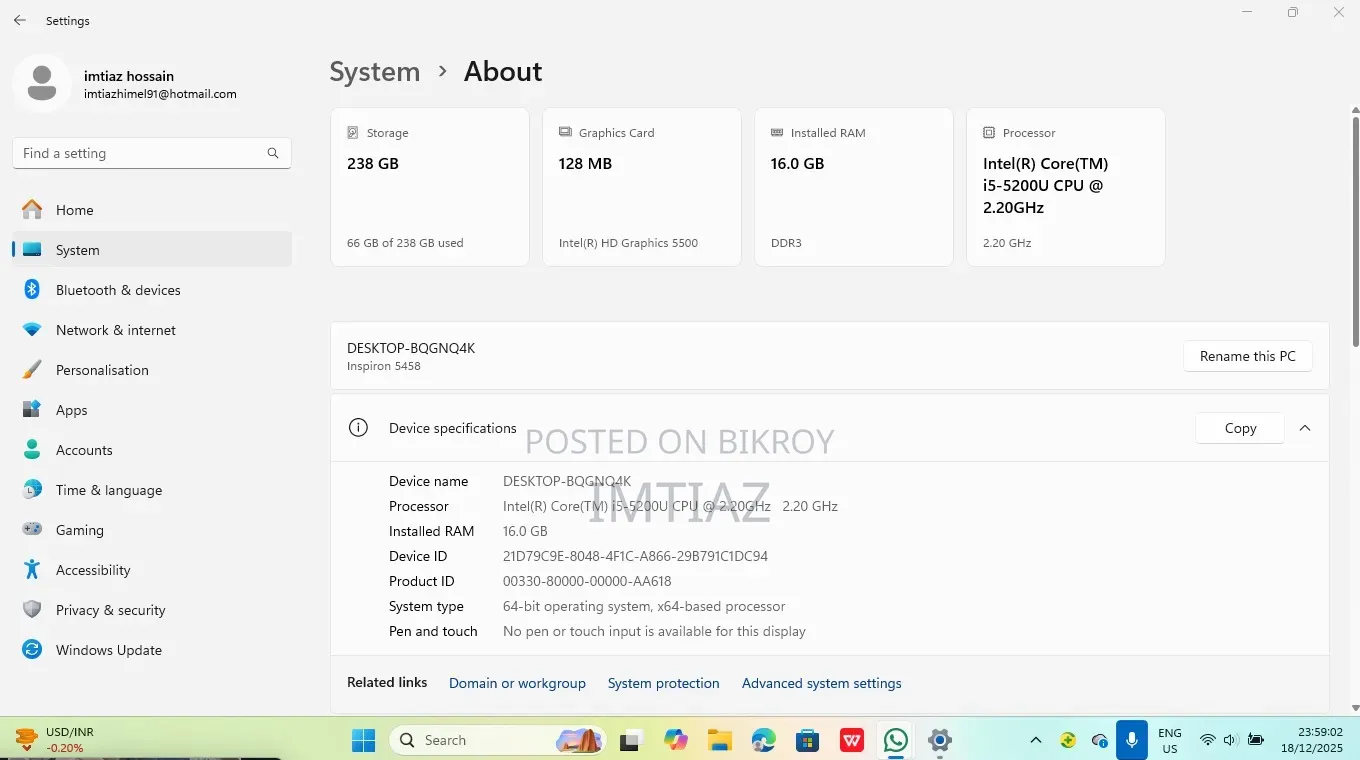Click the Pen and touch value text

coord(654,631)
